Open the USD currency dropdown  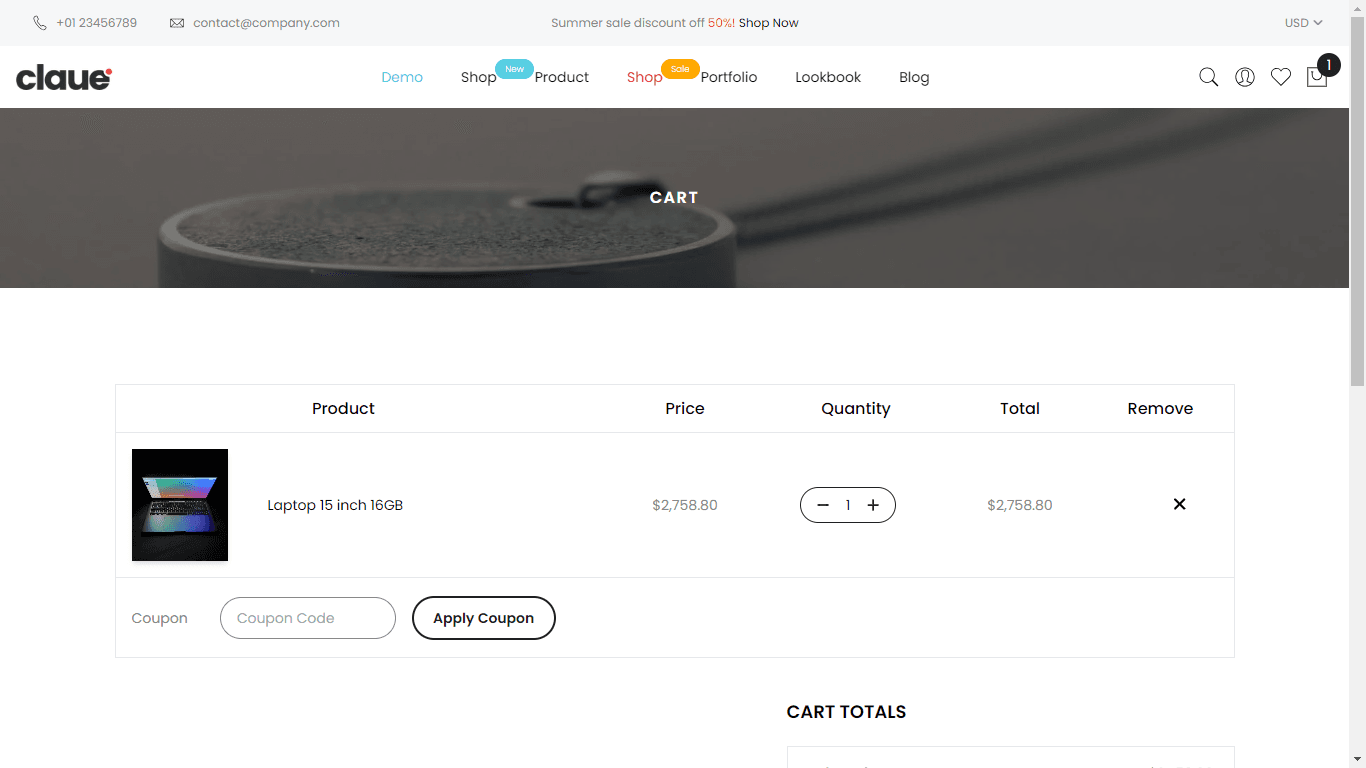1304,23
